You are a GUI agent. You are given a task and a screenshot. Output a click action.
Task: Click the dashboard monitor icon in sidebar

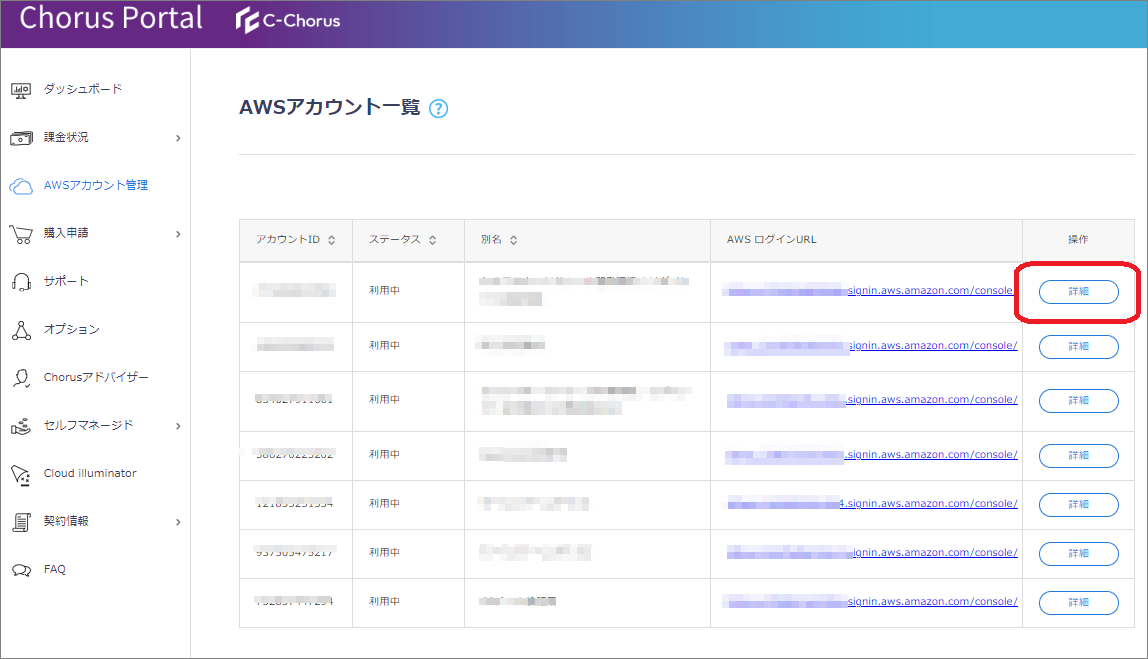pos(22,90)
